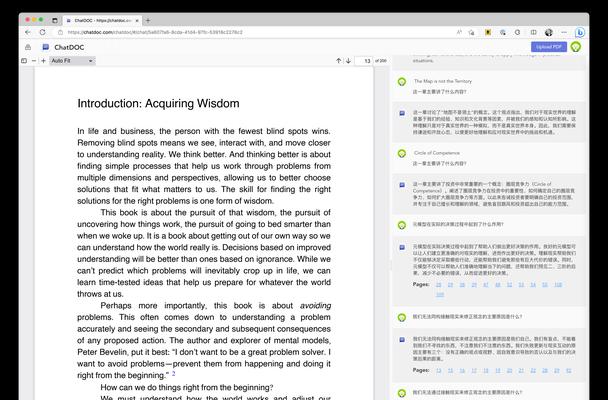This screenshot has height=400, width=608.
Task: Activate the Read Aloud icon in address bar
Action: click(459, 32)
